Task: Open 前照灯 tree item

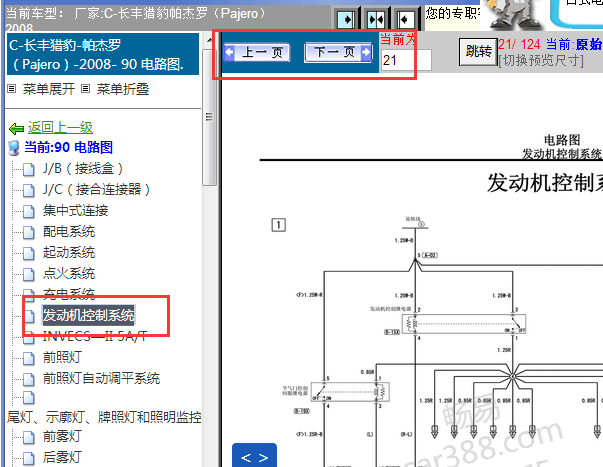Action: point(62,357)
